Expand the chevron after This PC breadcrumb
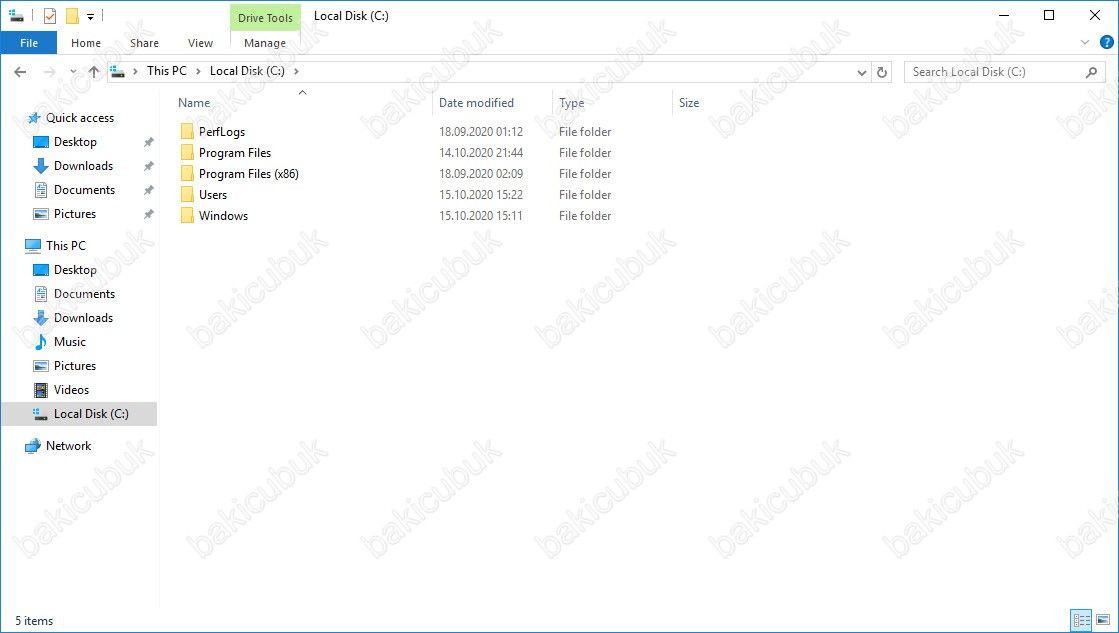The height and width of the screenshot is (633, 1119). pyautogui.click(x=198, y=71)
